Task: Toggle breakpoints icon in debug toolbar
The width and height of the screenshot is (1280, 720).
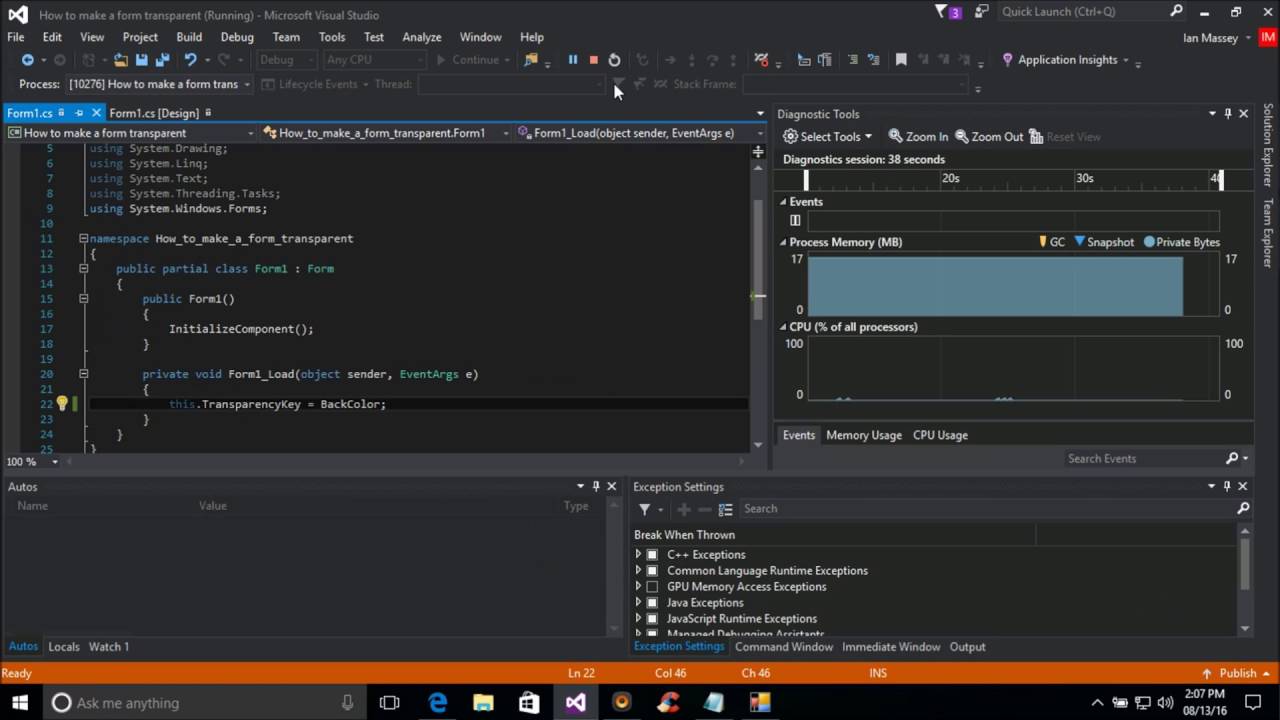Action: coord(761,60)
